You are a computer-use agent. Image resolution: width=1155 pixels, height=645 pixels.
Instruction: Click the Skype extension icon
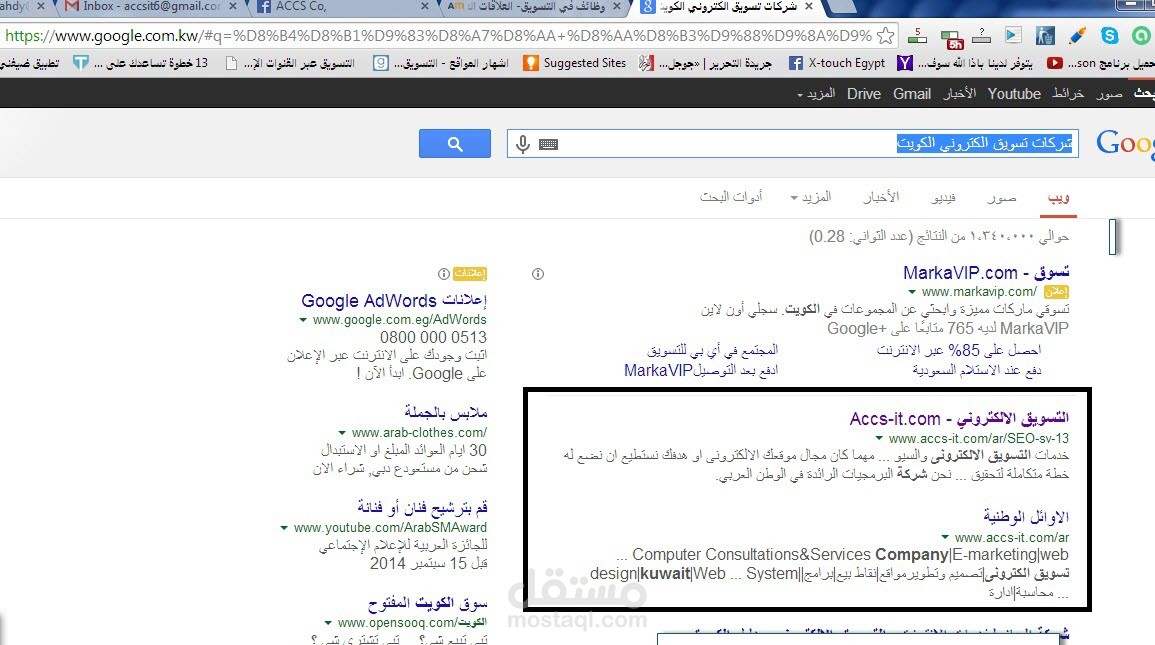(x=1109, y=35)
